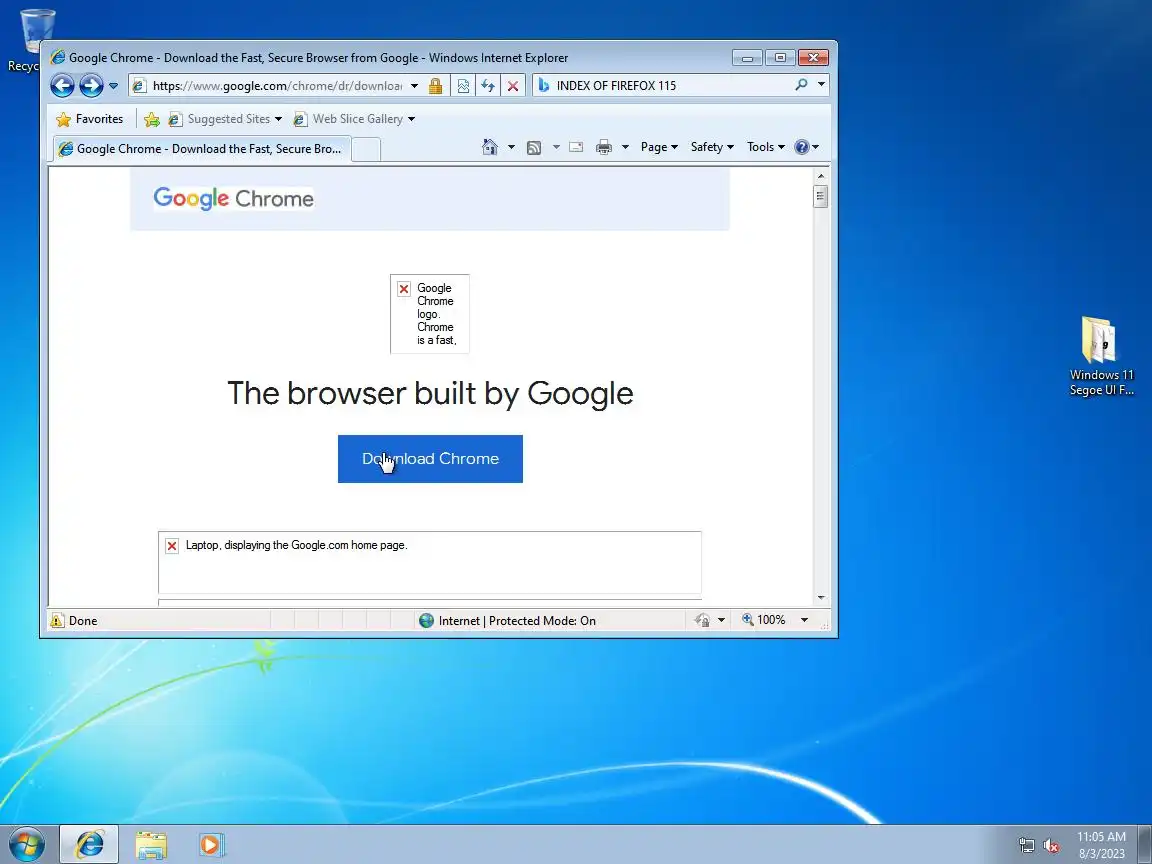Screen dimensions: 1152x864
Task: Click the broken Chrome logo image placeholder
Action: pos(430,314)
